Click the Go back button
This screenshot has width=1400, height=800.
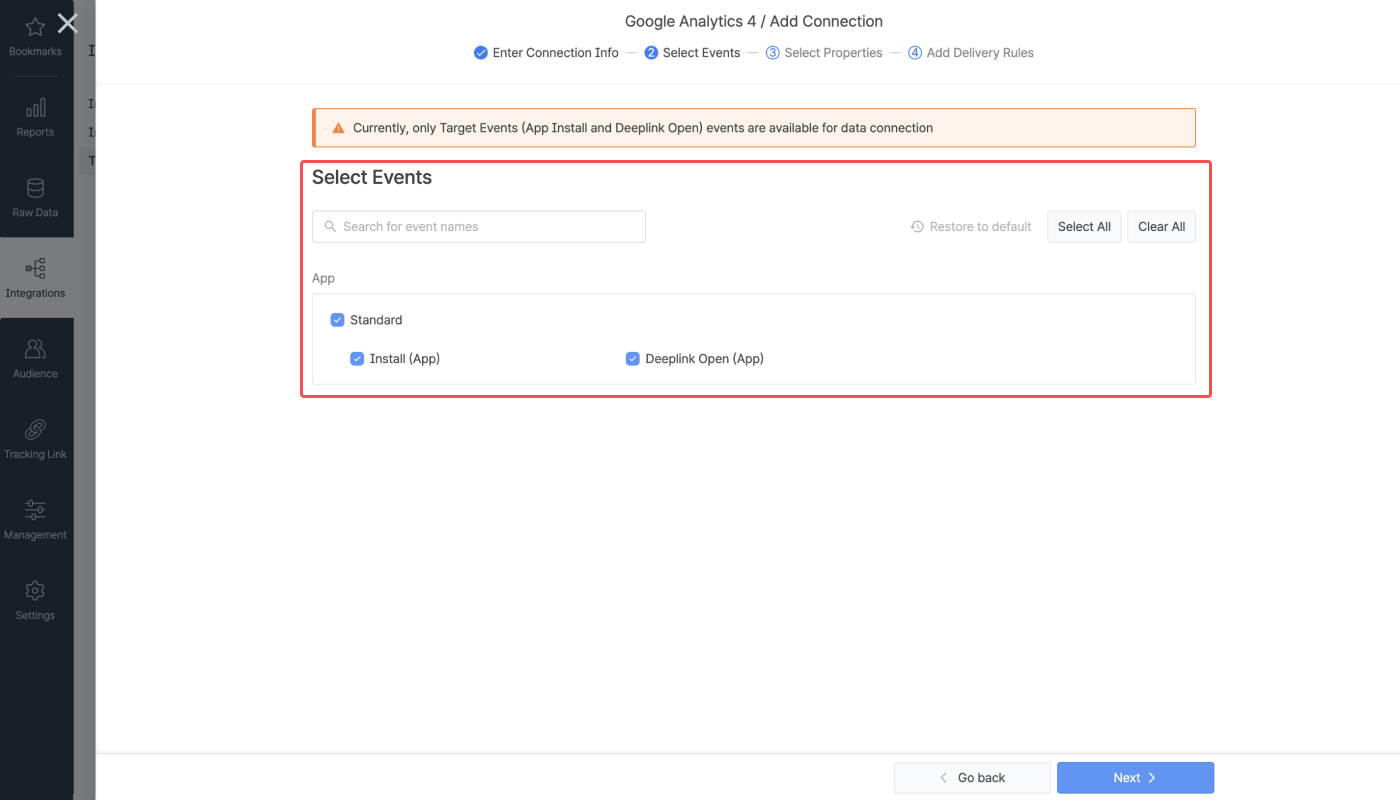[972, 778]
